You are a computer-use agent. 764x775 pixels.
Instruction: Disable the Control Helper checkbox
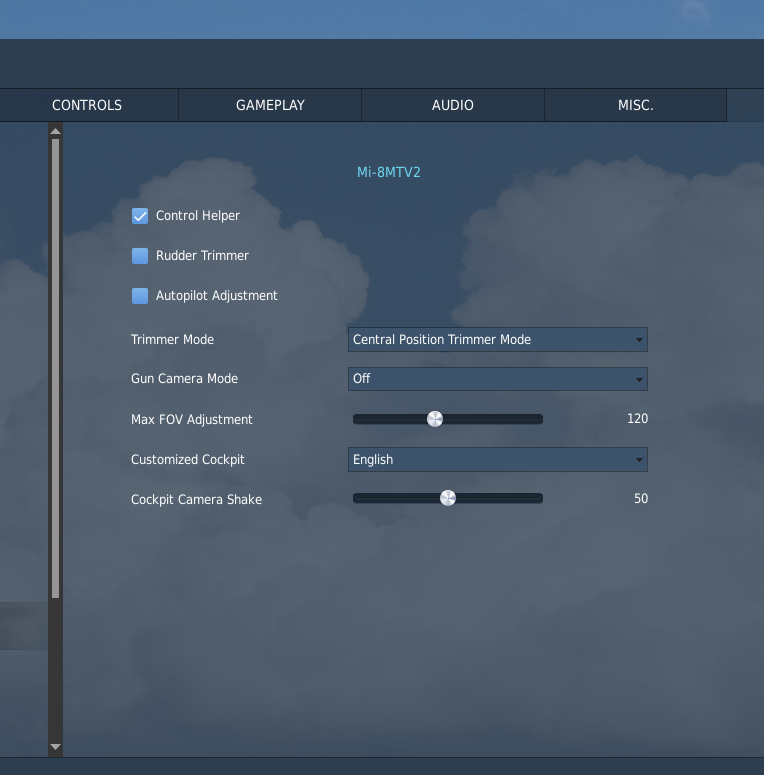[140, 216]
